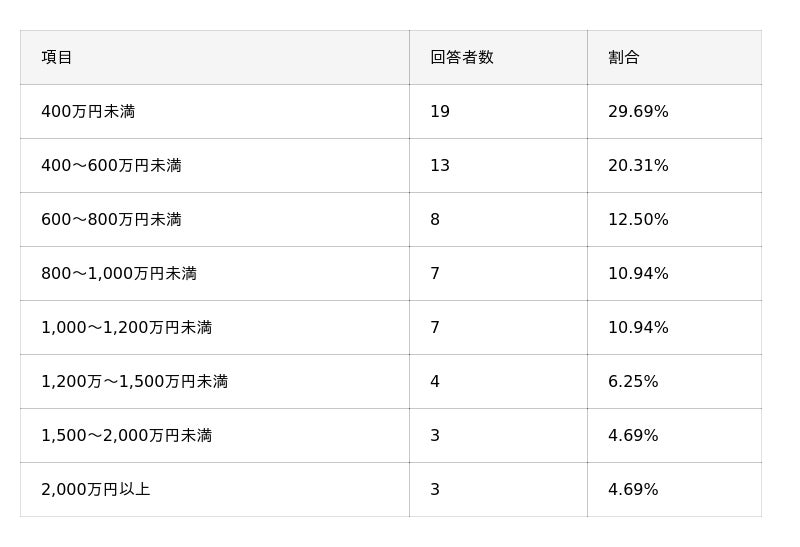The width and height of the screenshot is (800, 547).
Task: Select the 1,200万〜1,500万円未満 row label
Action: [134, 382]
